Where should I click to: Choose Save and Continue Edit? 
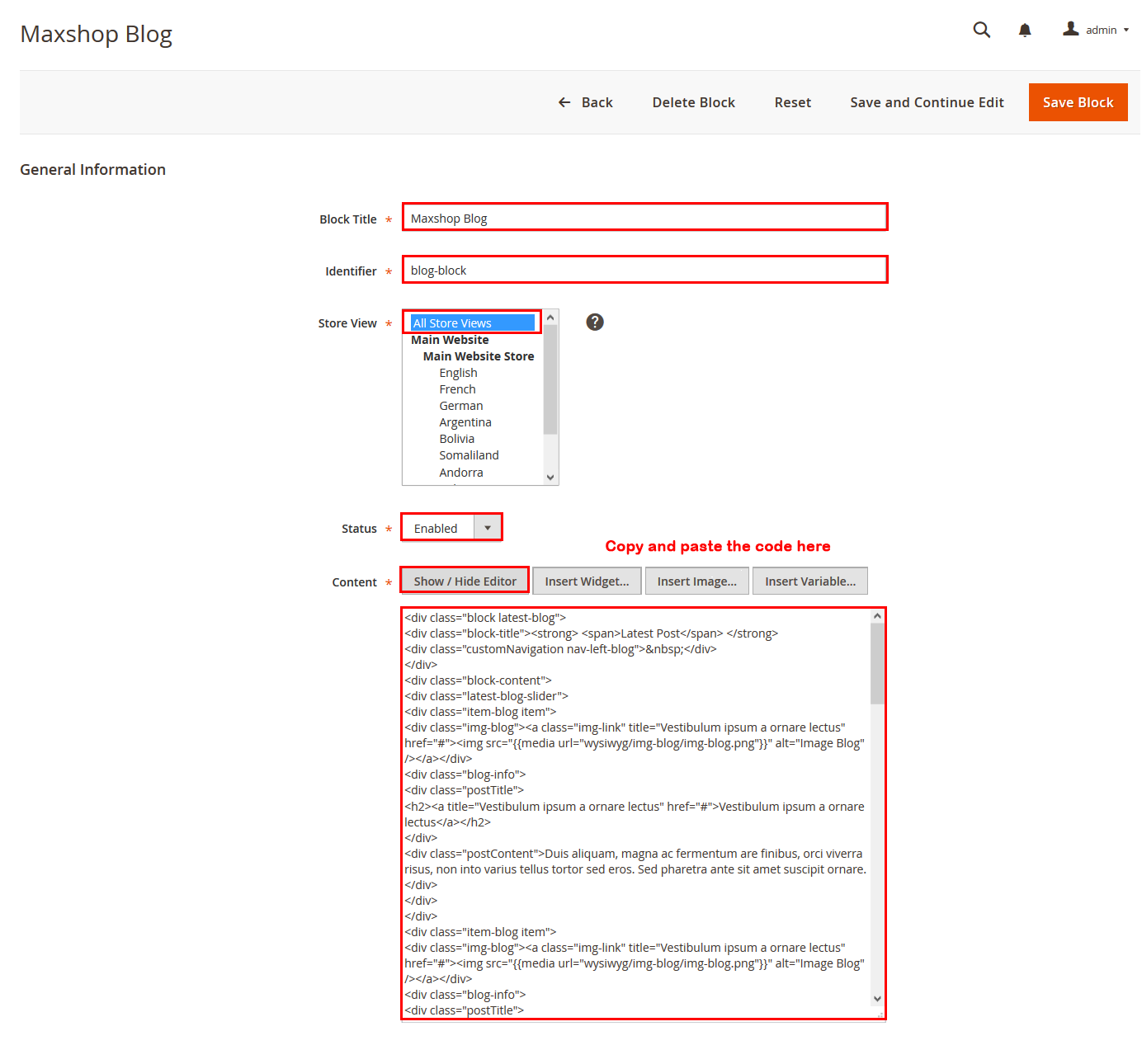coord(927,102)
